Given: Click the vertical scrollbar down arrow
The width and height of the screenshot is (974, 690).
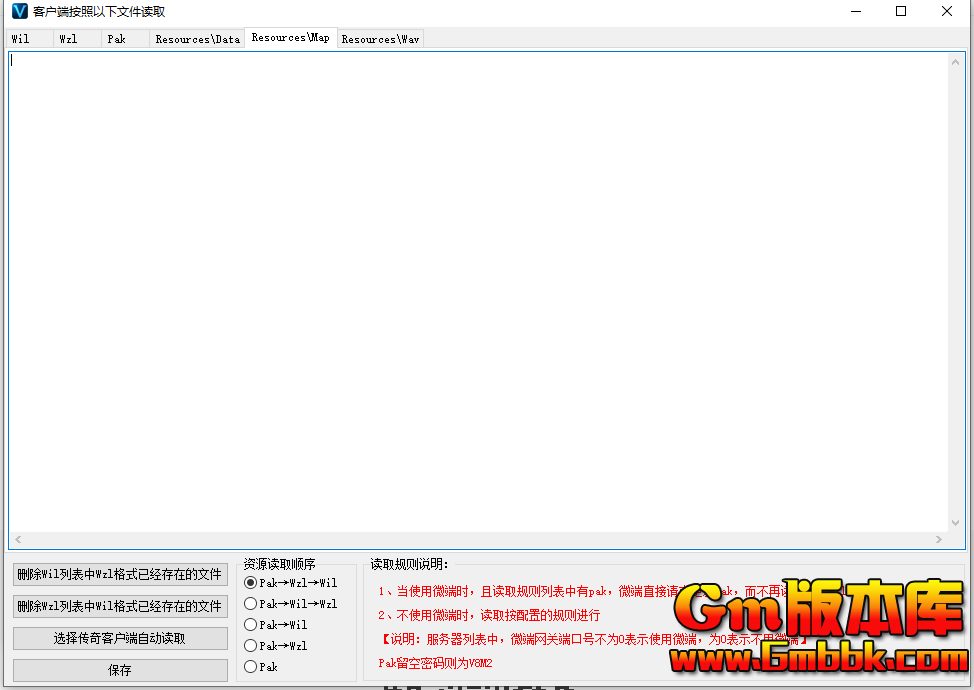Looking at the screenshot, I should click(957, 523).
